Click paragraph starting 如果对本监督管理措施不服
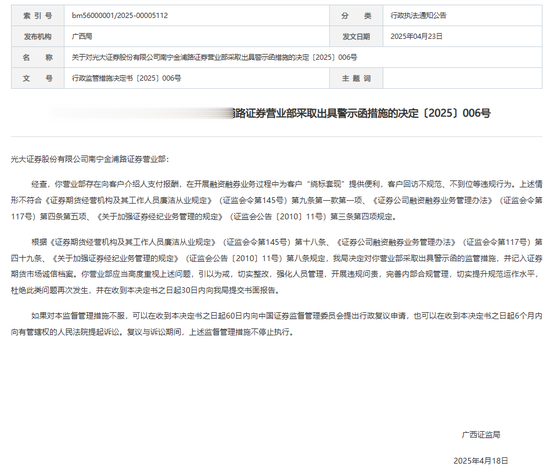Image resolution: width=550 pixels, height=470 pixels. point(276,324)
